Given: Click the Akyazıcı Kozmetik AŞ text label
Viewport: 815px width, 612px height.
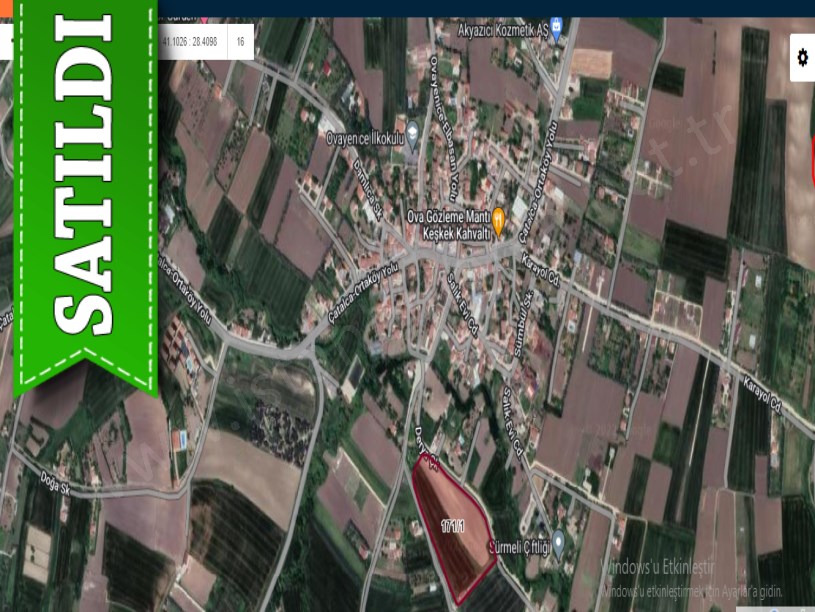Looking at the screenshot, I should [500, 31].
